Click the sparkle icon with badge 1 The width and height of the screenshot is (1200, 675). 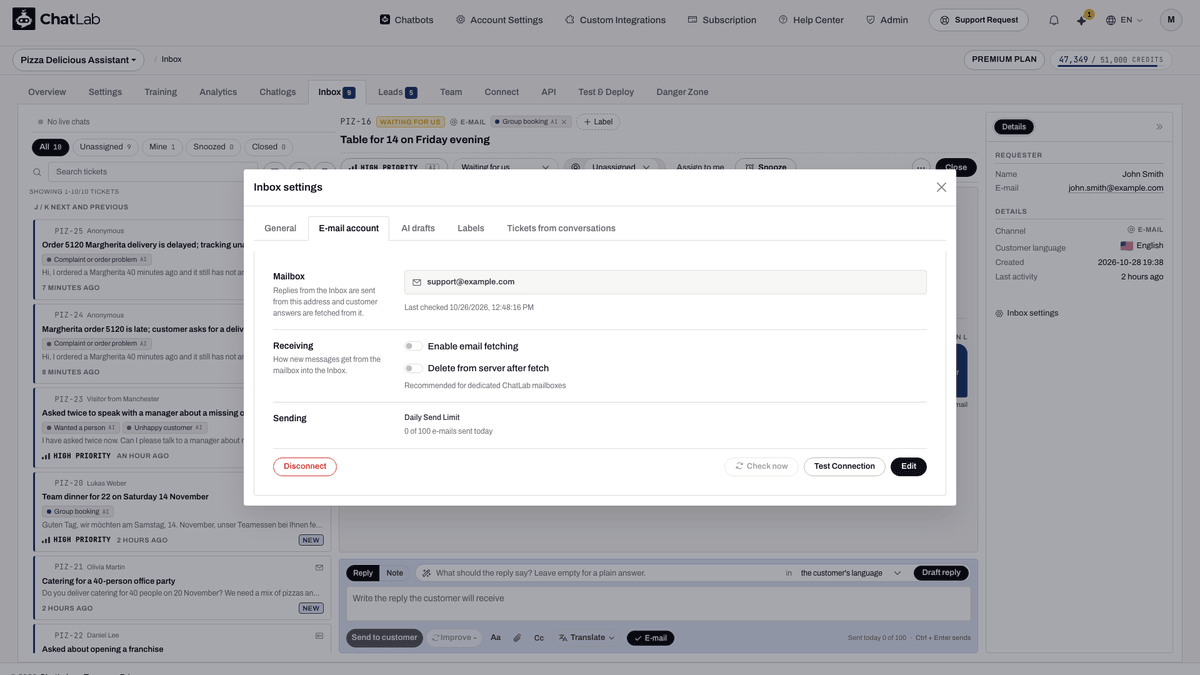(x=1081, y=20)
